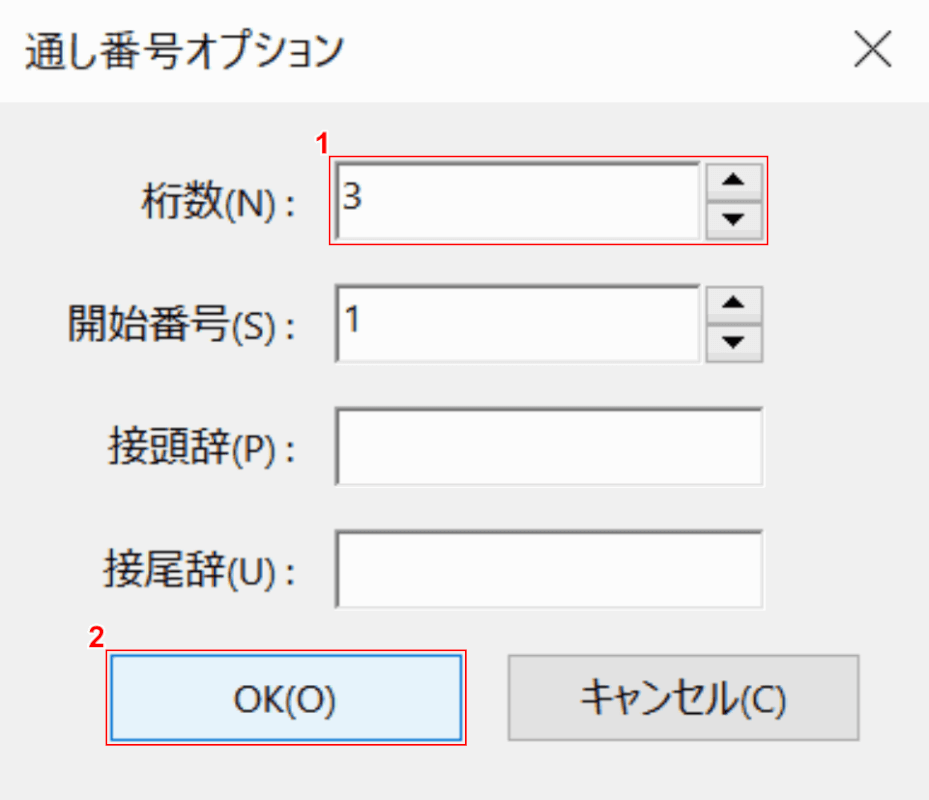Click the red number 1 annotation marker
This screenshot has height=800, width=929.
pos(322,145)
